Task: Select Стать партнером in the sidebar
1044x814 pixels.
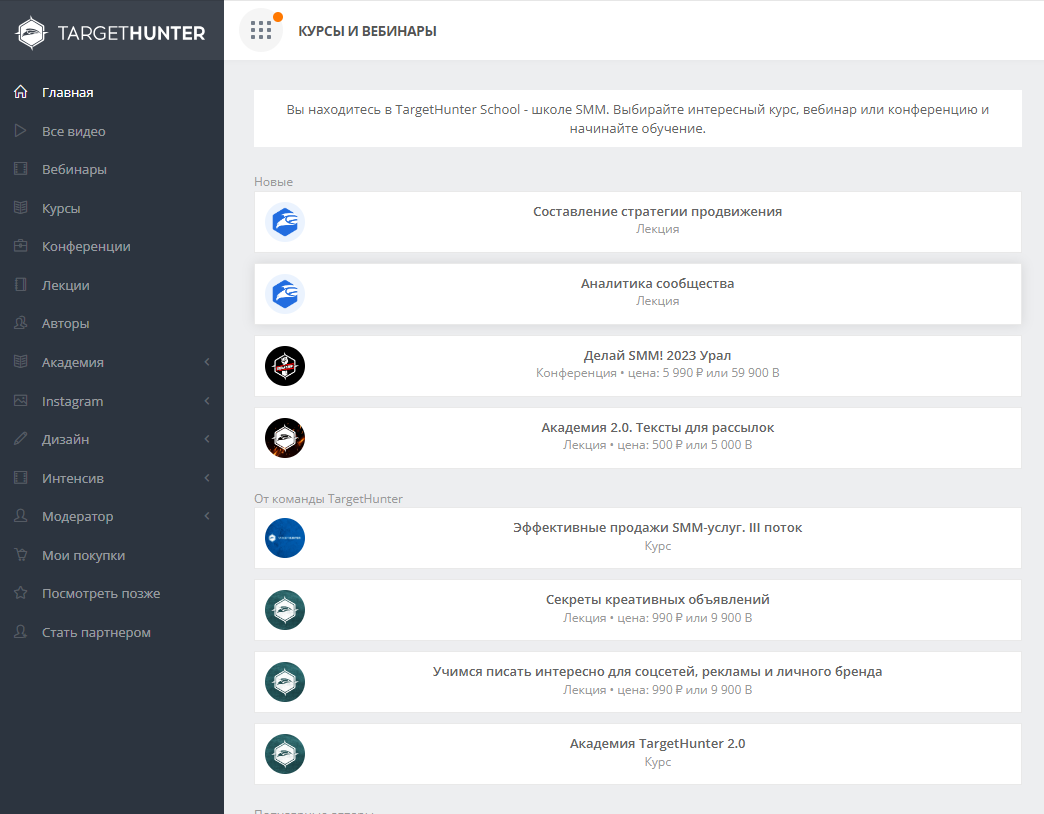Action: click(96, 632)
